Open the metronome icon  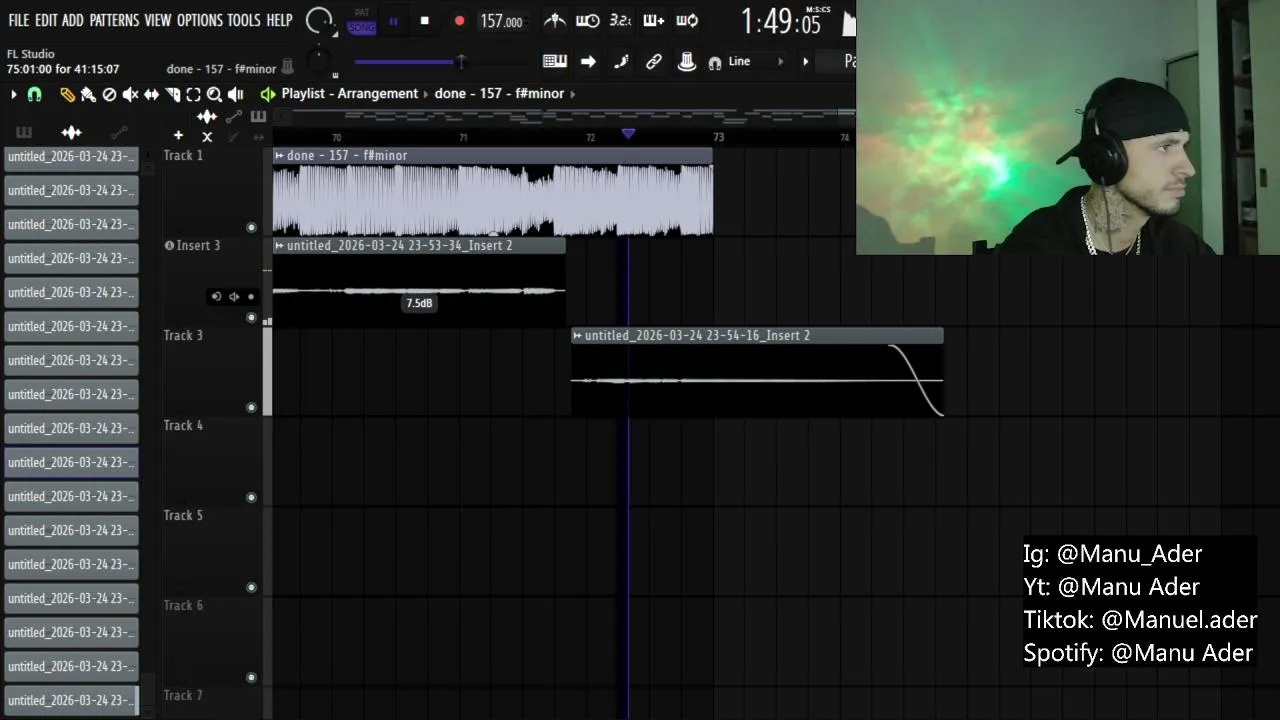(554, 20)
